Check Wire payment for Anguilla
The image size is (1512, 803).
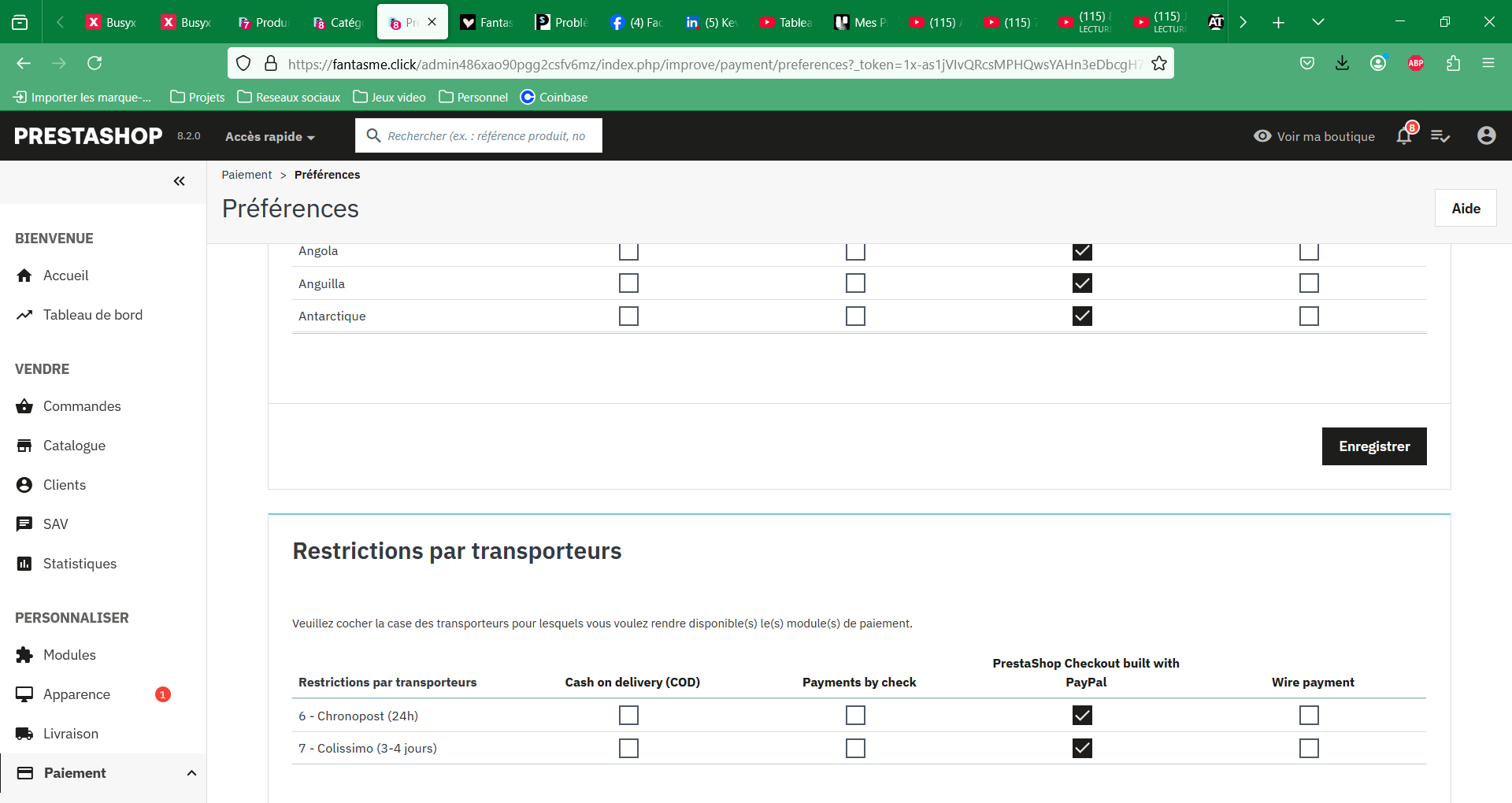click(1309, 283)
